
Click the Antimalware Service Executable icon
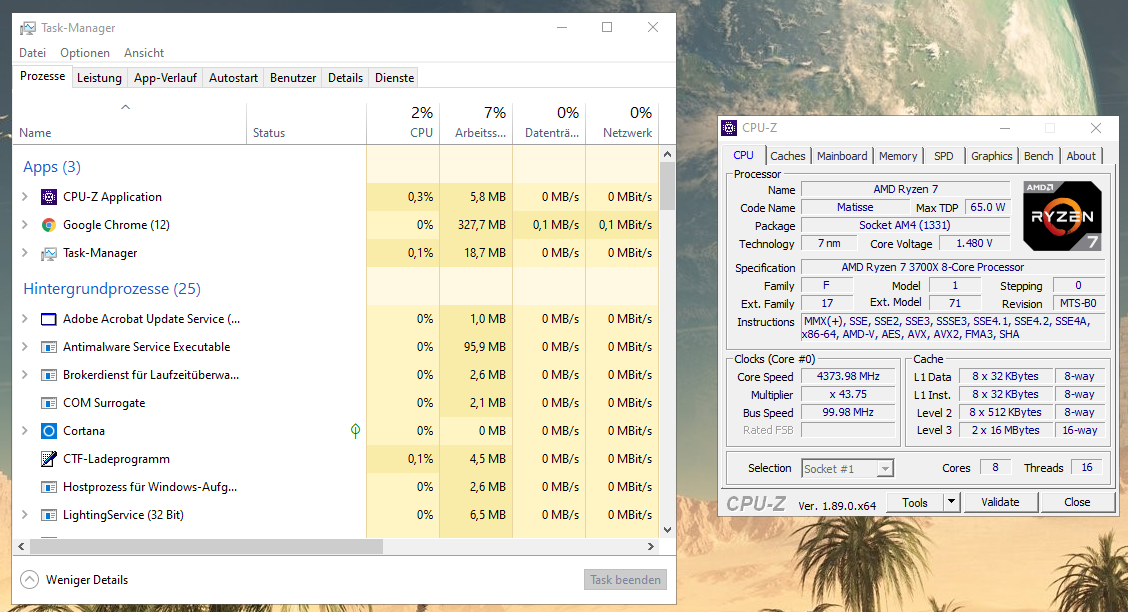[x=49, y=347]
